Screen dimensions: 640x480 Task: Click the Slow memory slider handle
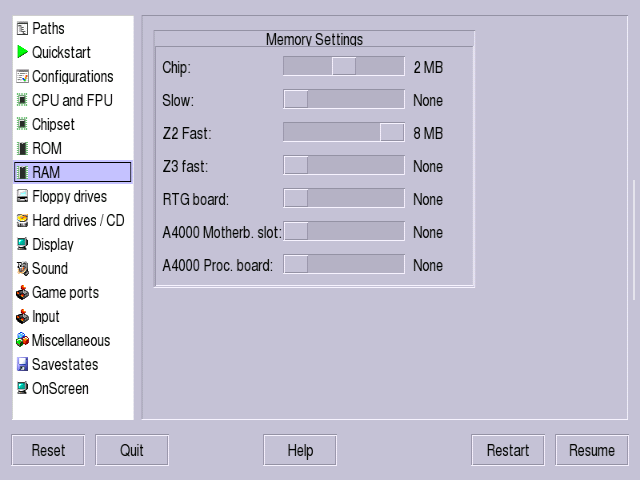tap(296, 99)
